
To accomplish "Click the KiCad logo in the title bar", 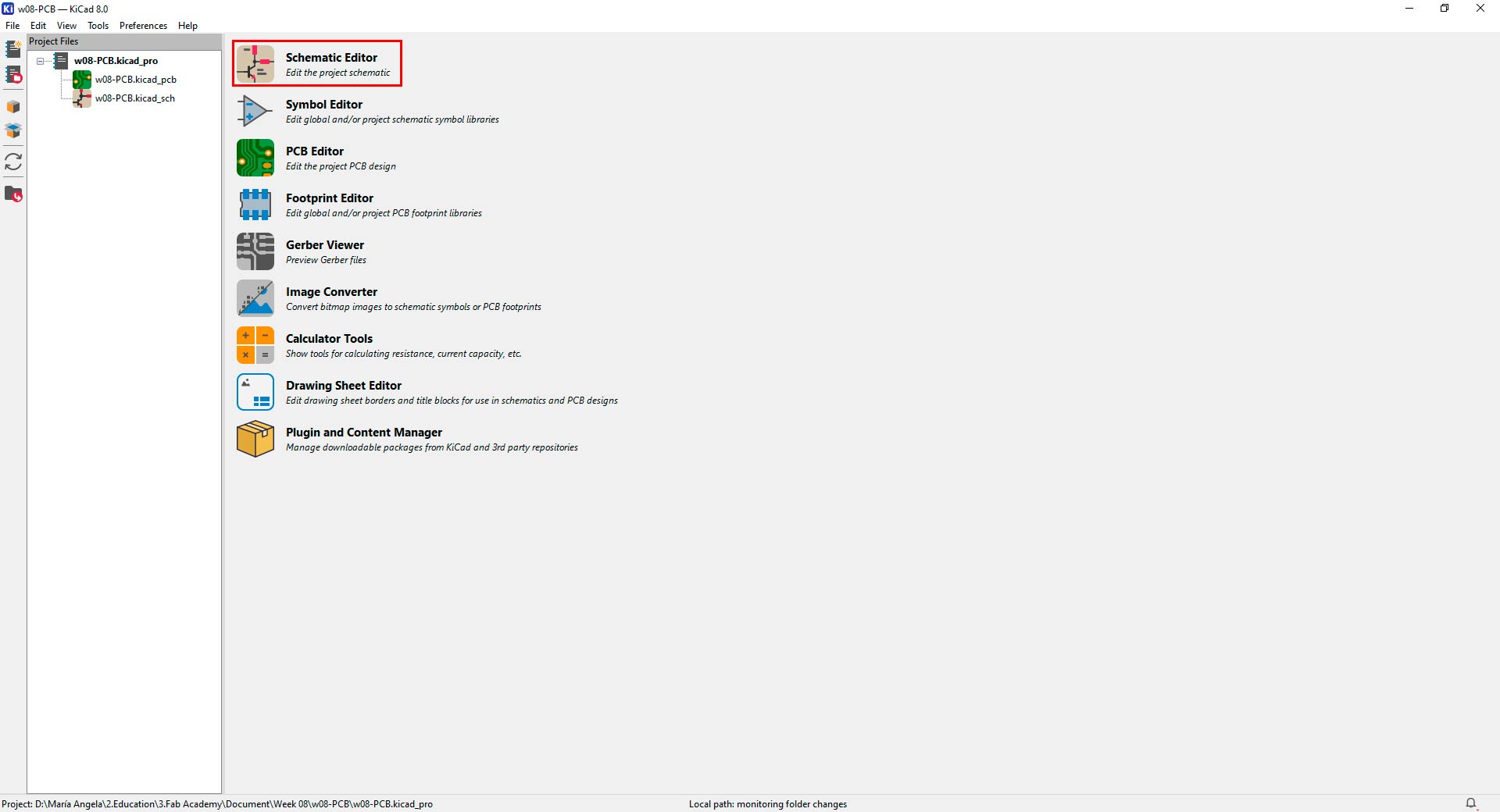I will click(8, 9).
